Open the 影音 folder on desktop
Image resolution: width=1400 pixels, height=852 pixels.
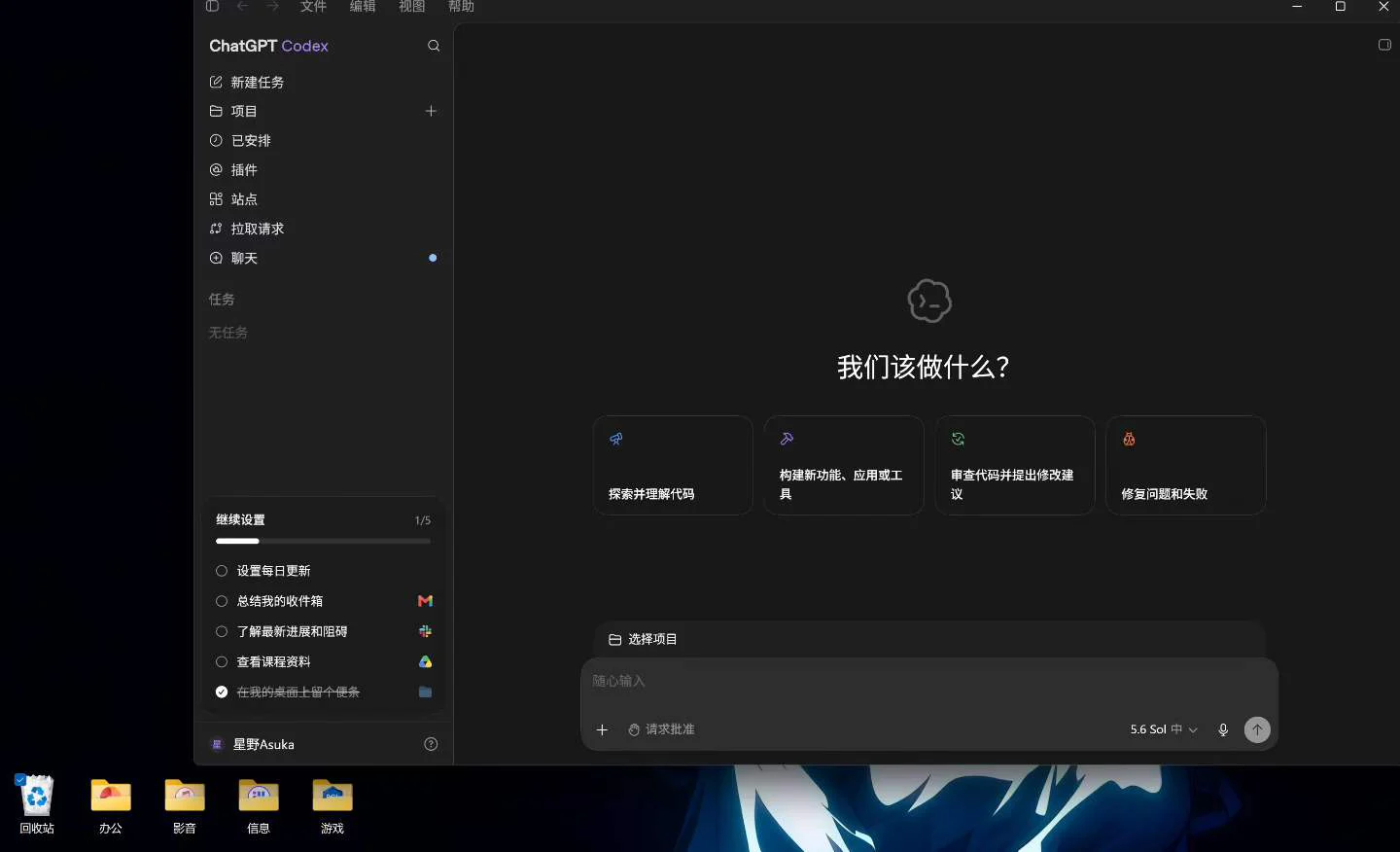(185, 805)
